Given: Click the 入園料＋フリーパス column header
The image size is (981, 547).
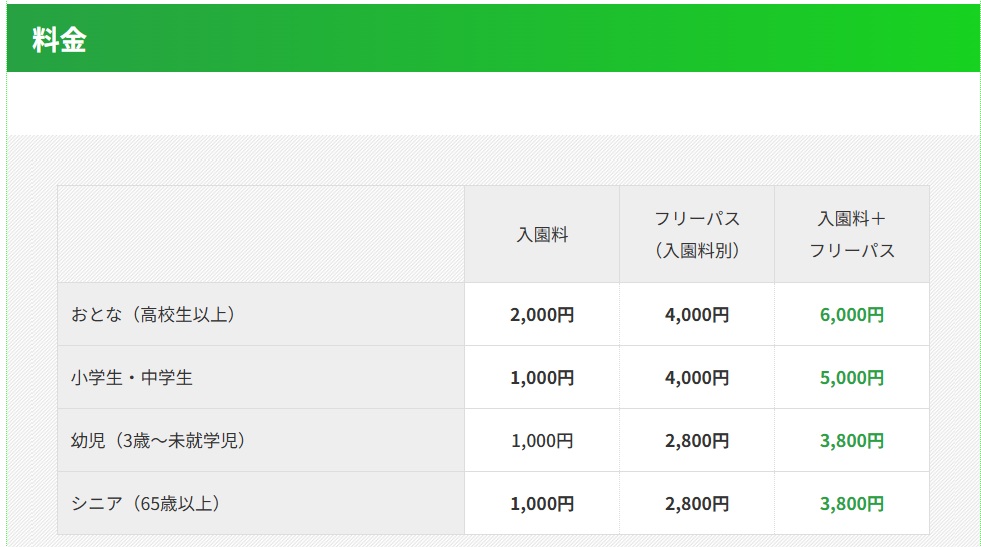Looking at the screenshot, I should pos(852,234).
